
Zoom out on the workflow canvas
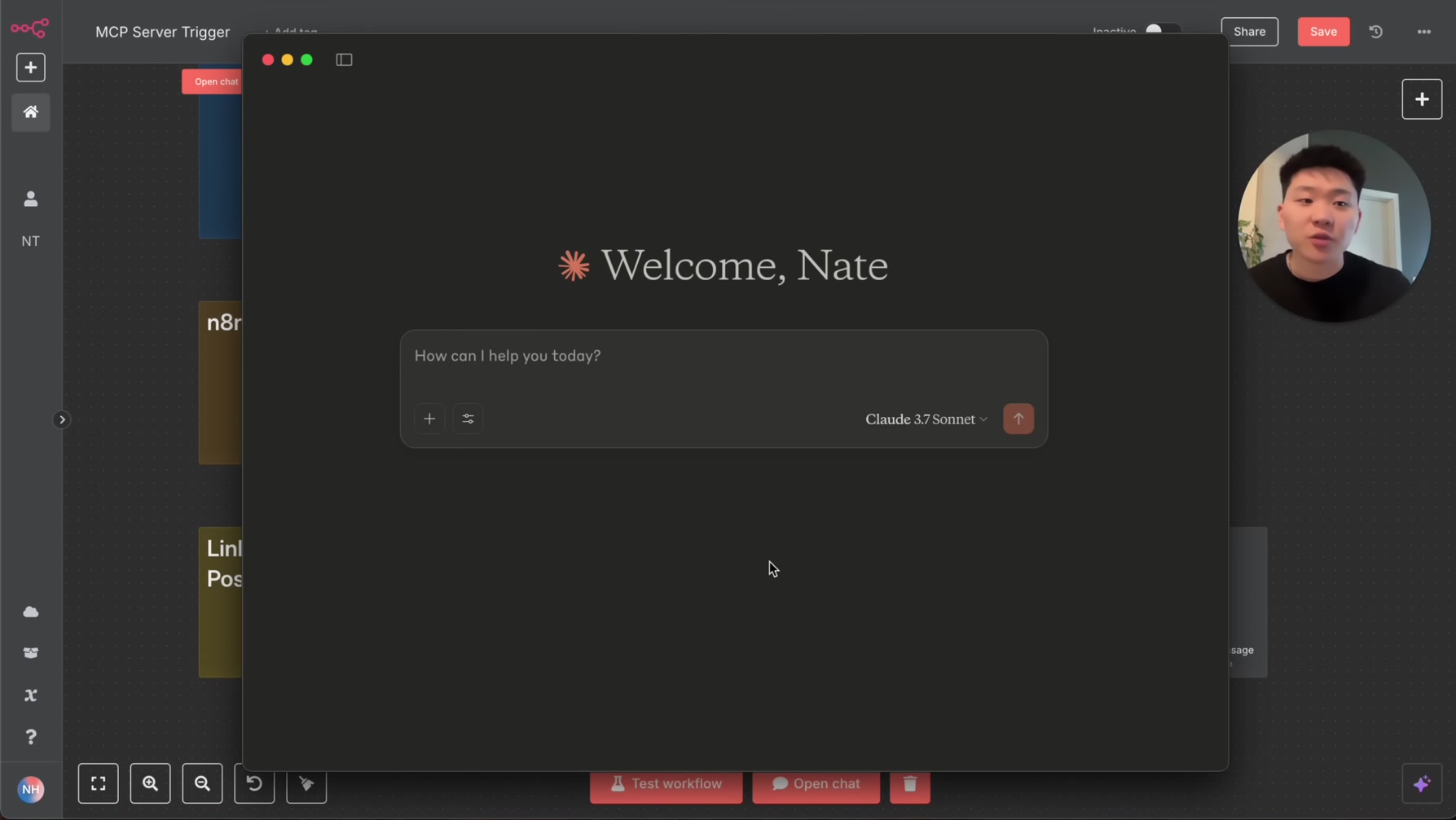203,783
